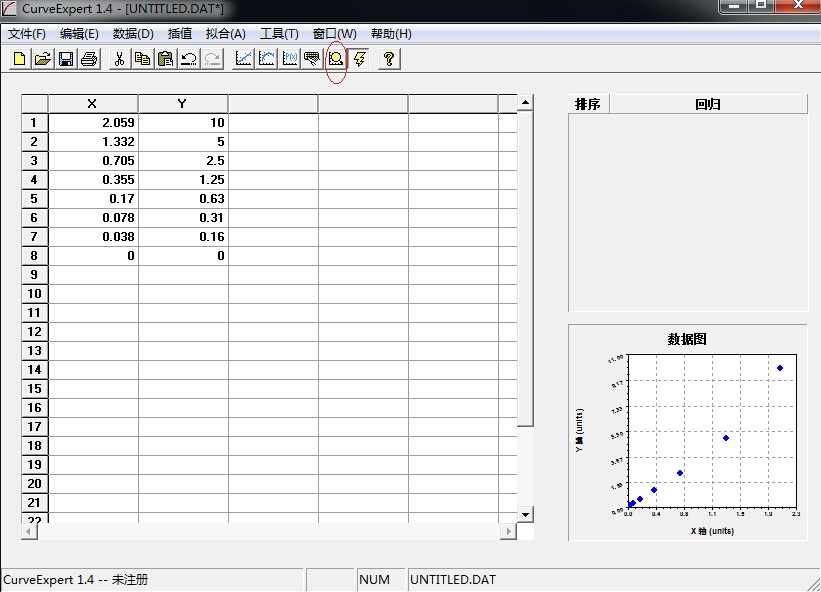Open the 拟合(A) menu

tap(226, 34)
